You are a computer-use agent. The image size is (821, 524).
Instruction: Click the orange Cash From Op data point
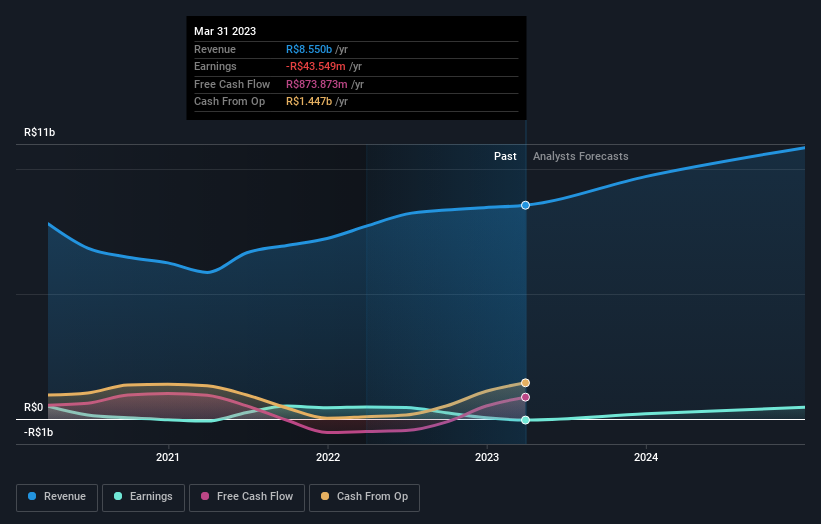click(525, 383)
